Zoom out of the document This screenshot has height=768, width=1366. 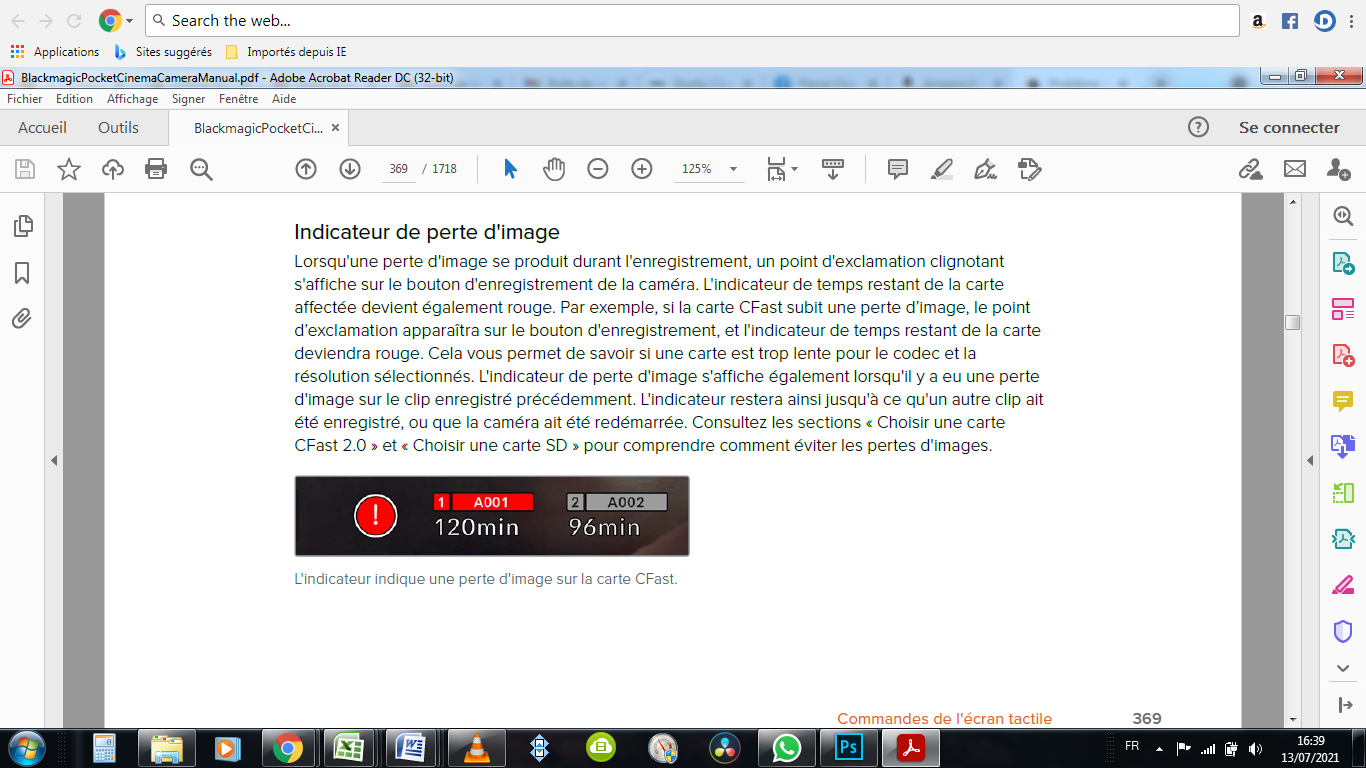coord(598,169)
